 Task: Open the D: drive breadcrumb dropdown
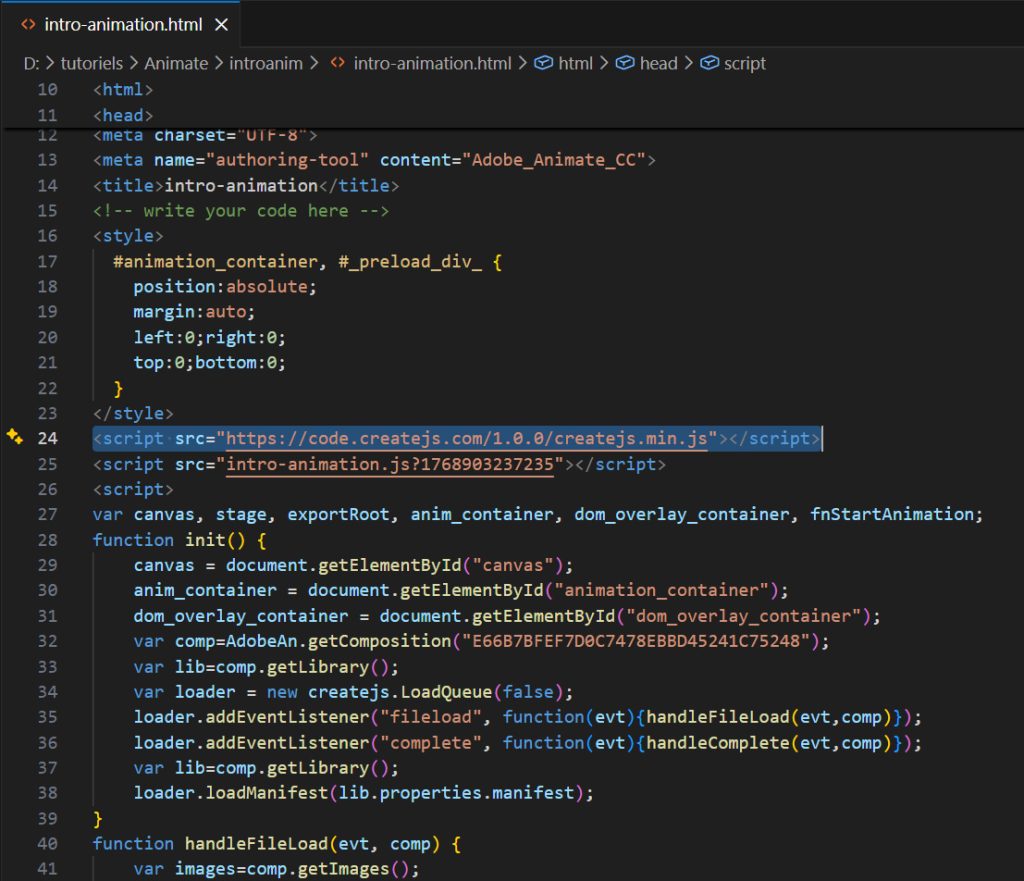tap(30, 63)
